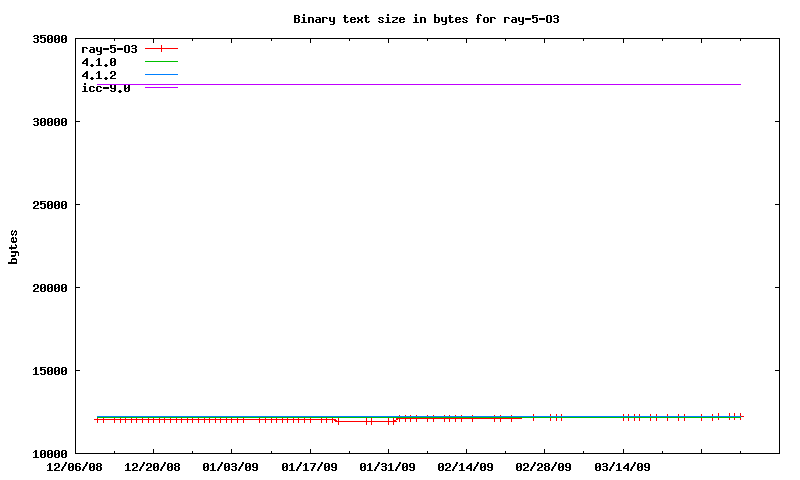Click the 'bytes' y-axis label

(x=13, y=247)
